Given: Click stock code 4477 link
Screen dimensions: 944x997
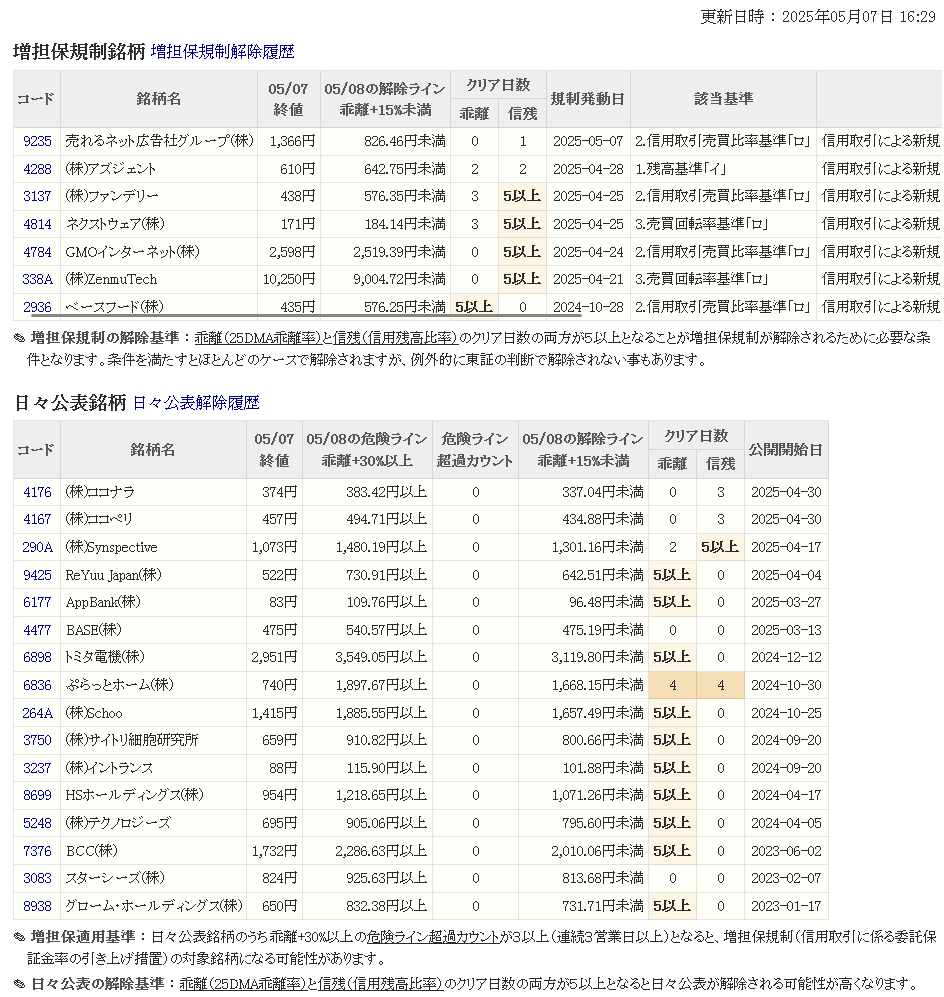Looking at the screenshot, I should [37, 630].
